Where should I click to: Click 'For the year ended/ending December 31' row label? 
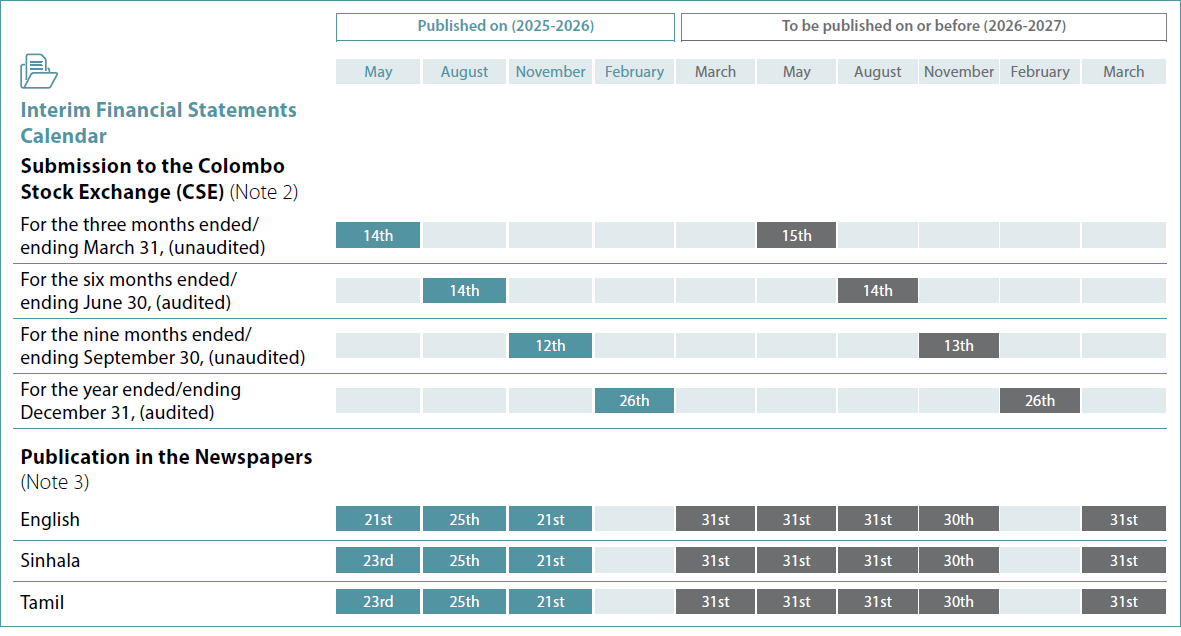130,401
